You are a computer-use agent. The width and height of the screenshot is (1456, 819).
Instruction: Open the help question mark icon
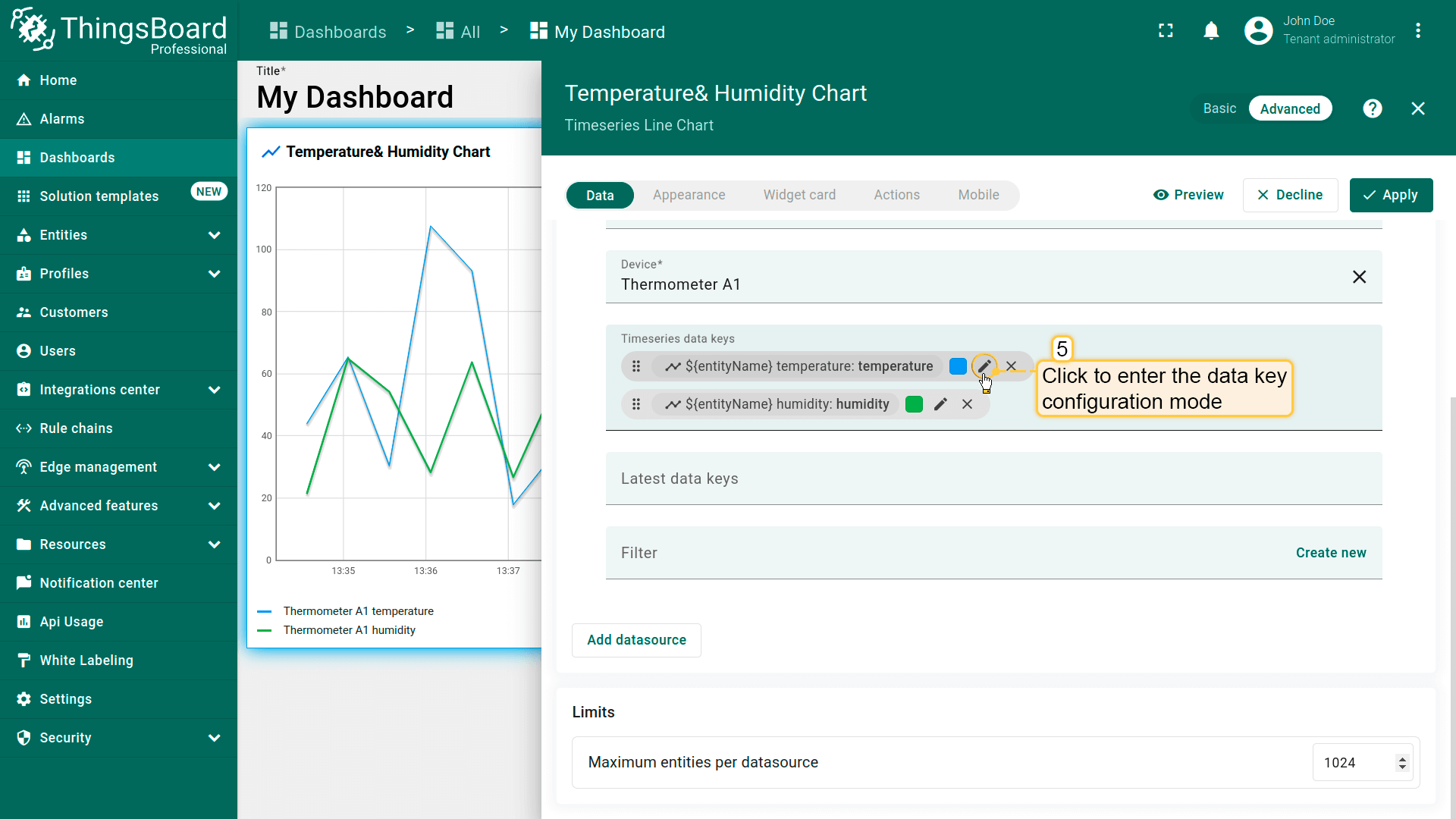(x=1372, y=108)
